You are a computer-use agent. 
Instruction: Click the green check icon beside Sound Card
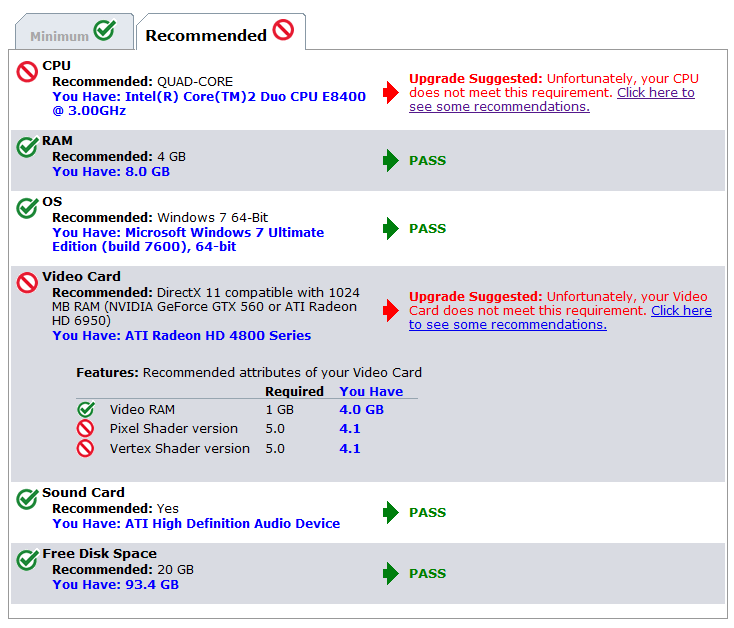coord(27,498)
